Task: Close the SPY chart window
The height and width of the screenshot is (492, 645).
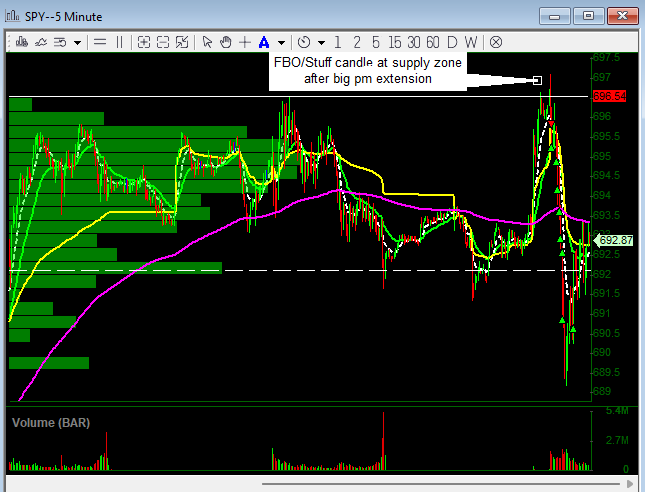Action: pyautogui.click(x=622, y=16)
